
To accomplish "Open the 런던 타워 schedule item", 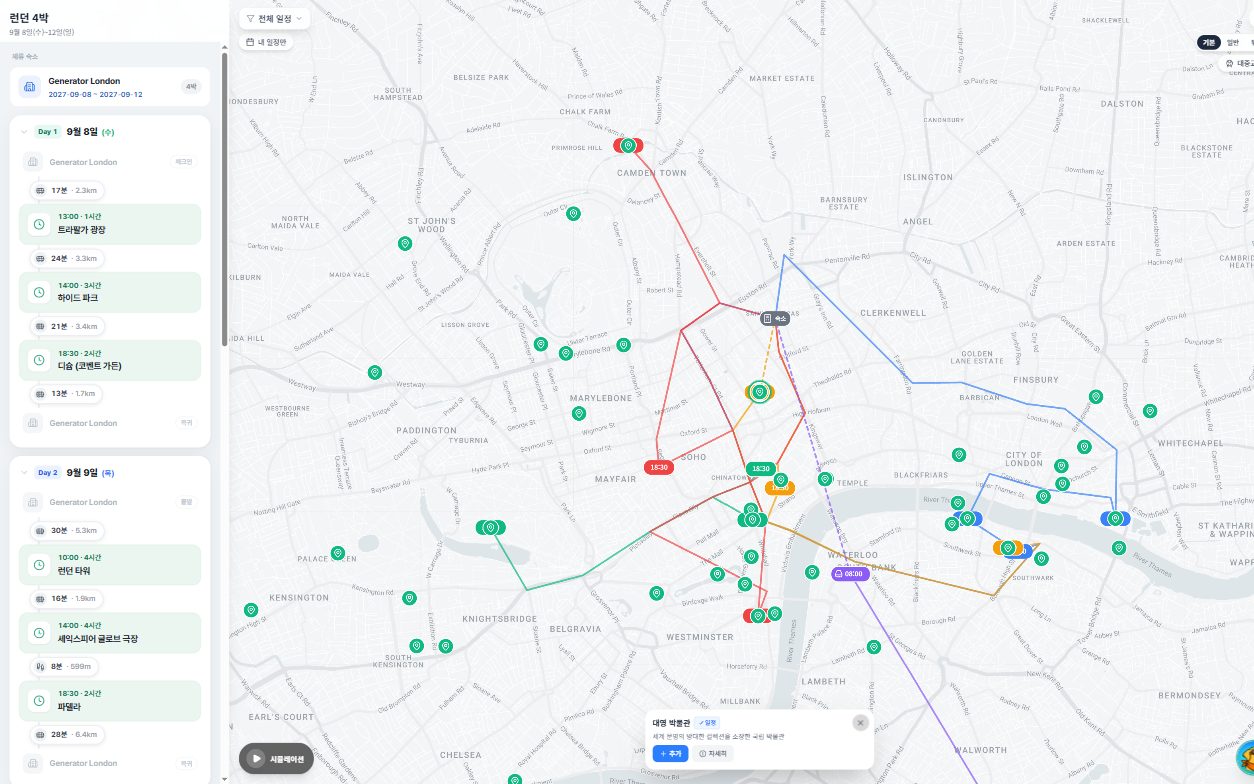I will [x=110, y=565].
